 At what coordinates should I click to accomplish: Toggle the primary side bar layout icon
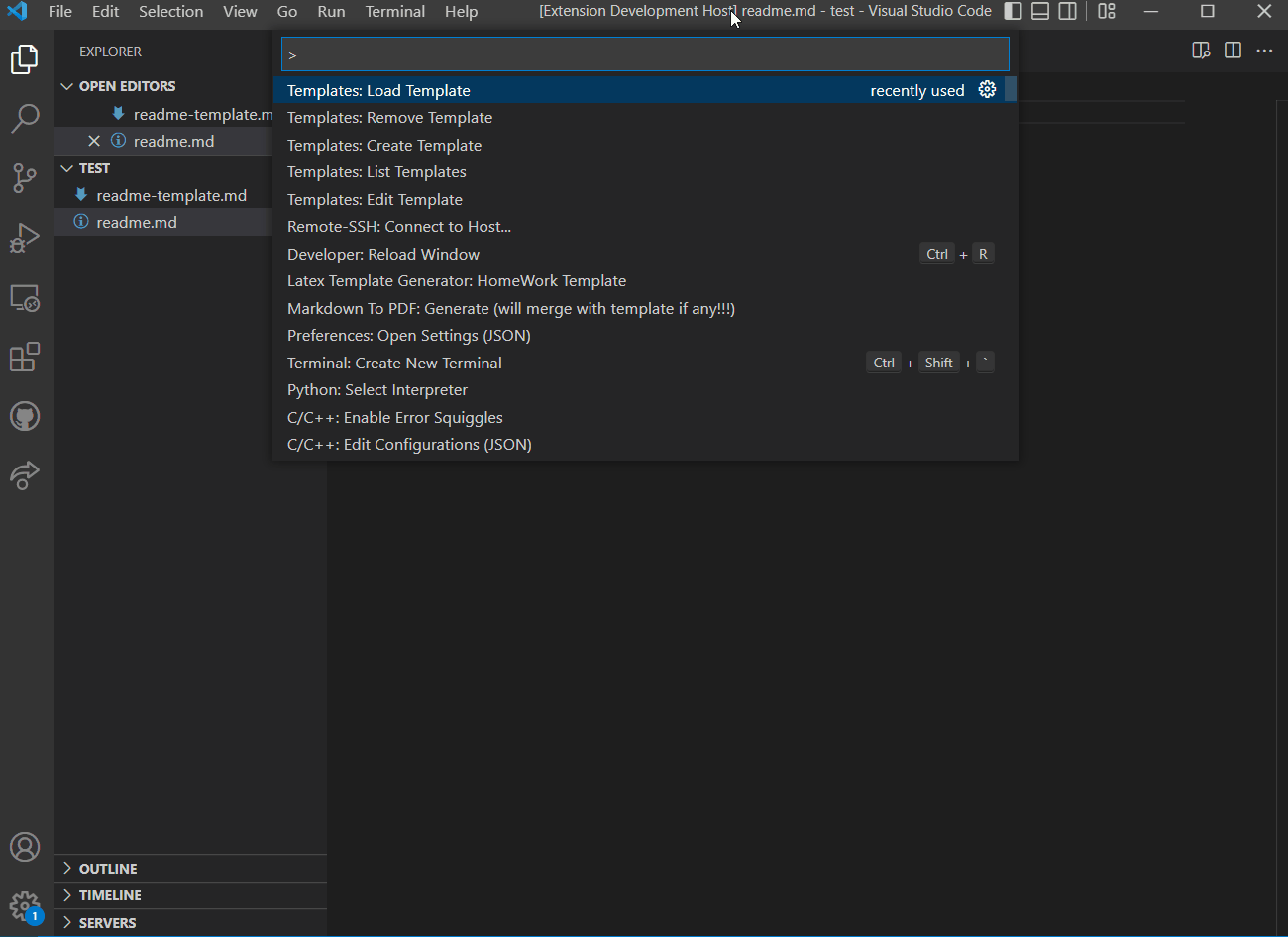(x=1013, y=11)
